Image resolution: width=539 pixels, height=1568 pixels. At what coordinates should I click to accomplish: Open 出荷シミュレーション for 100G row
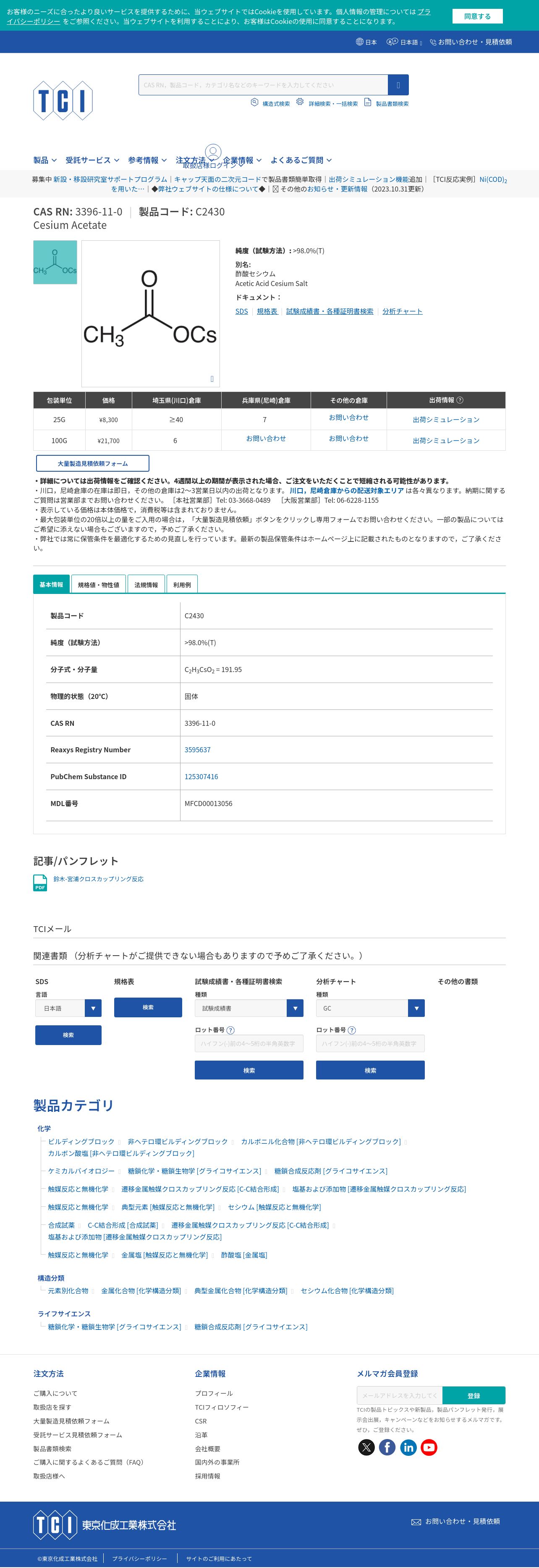tap(446, 441)
